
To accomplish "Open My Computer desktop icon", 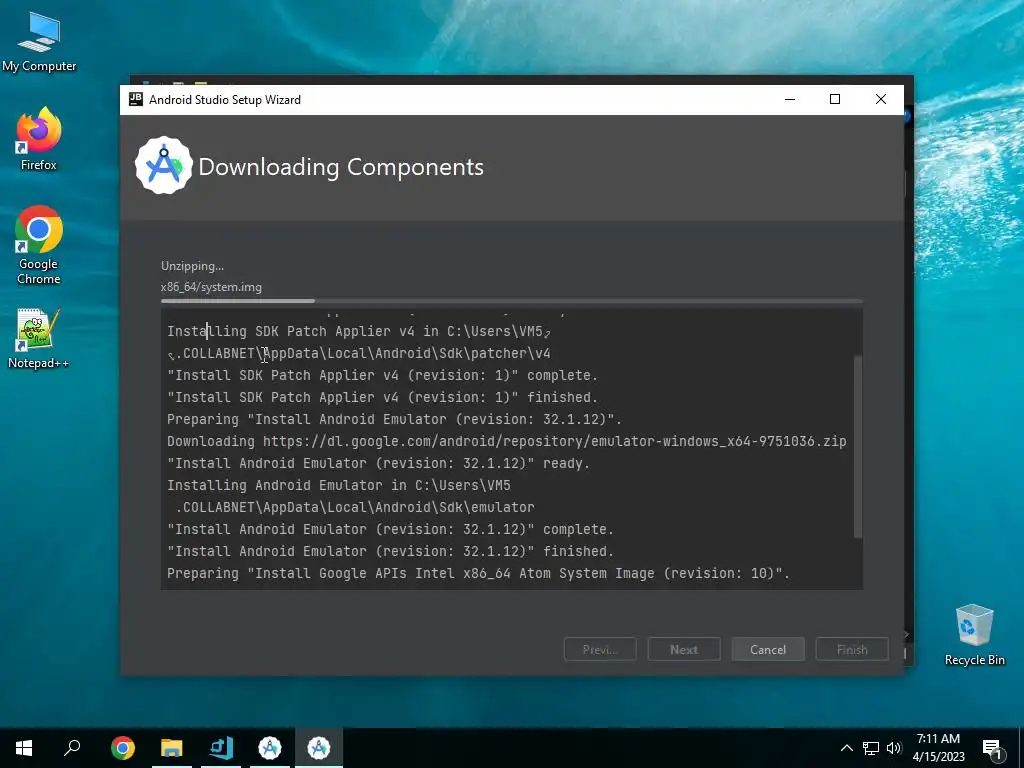I will pos(39,41).
